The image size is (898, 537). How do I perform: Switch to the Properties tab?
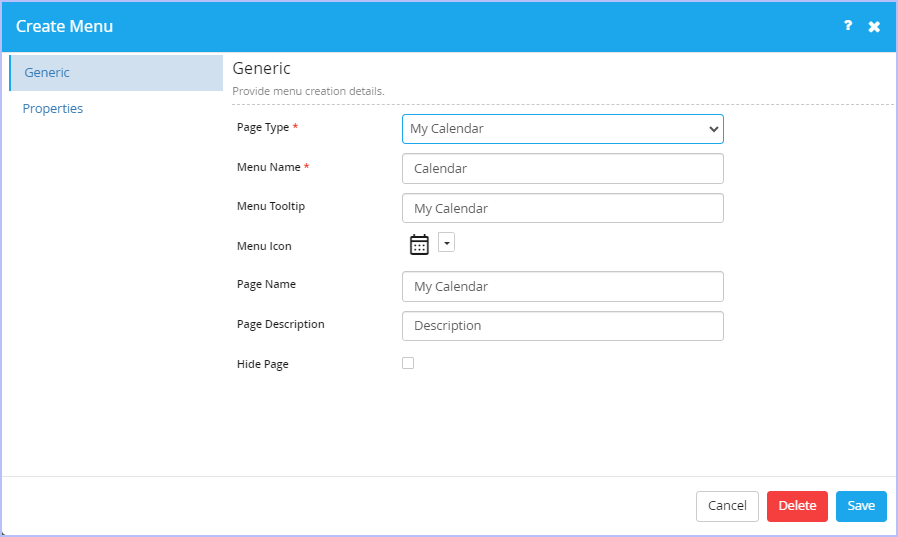coord(53,108)
